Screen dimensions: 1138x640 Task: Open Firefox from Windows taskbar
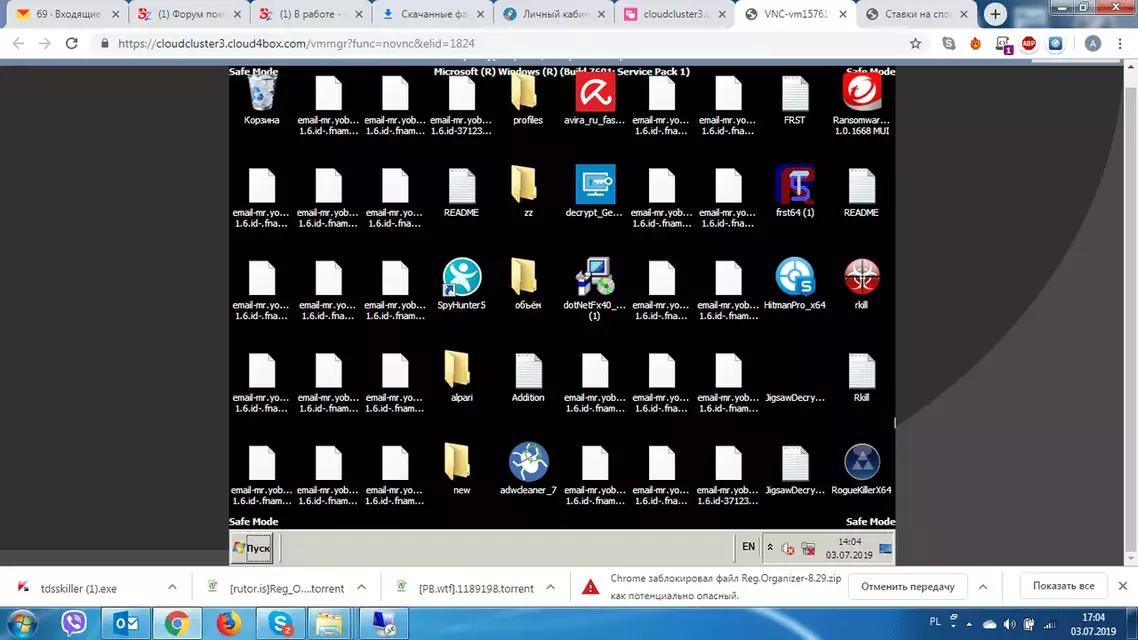pos(229,623)
